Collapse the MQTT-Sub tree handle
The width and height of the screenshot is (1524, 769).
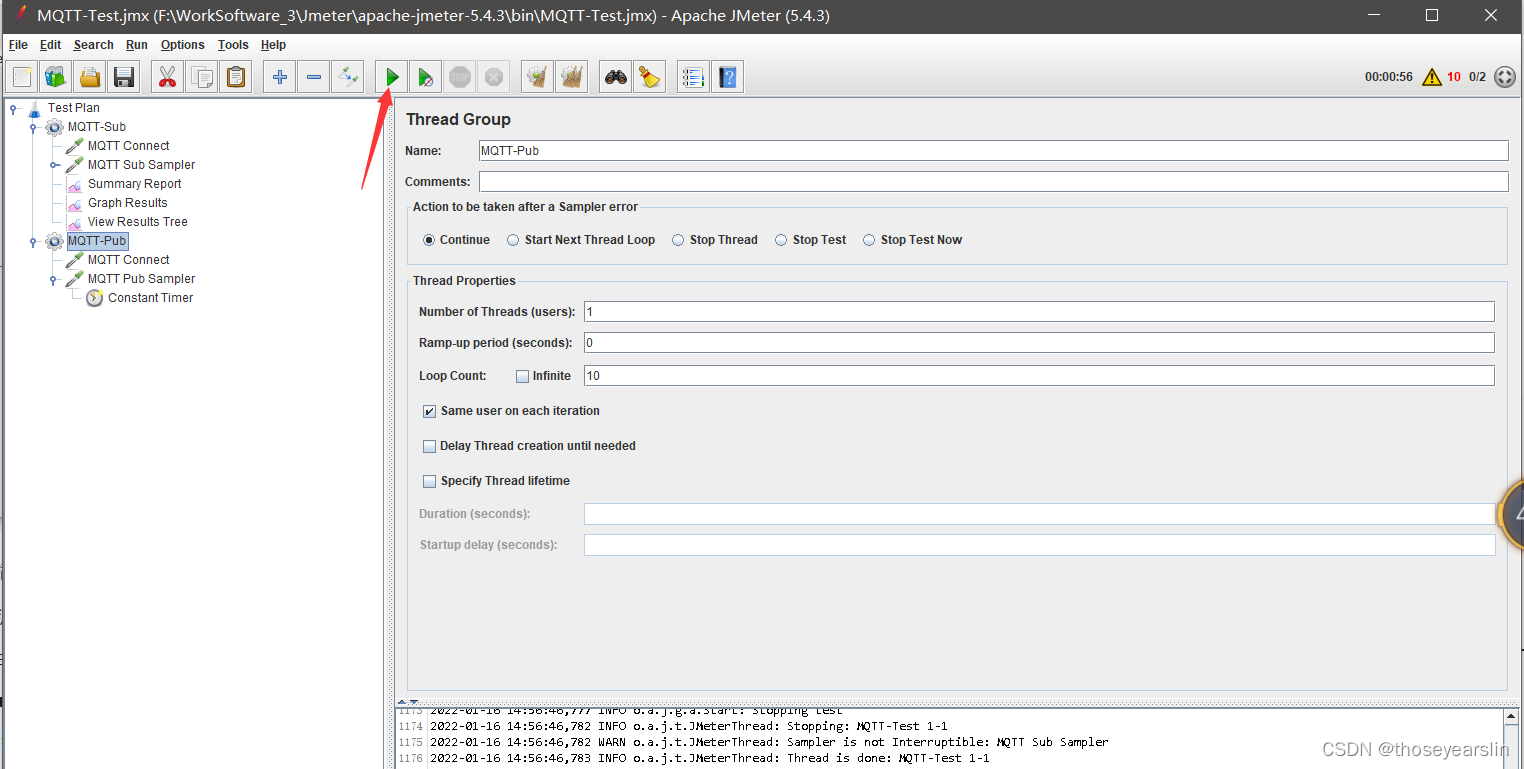tap(33, 127)
